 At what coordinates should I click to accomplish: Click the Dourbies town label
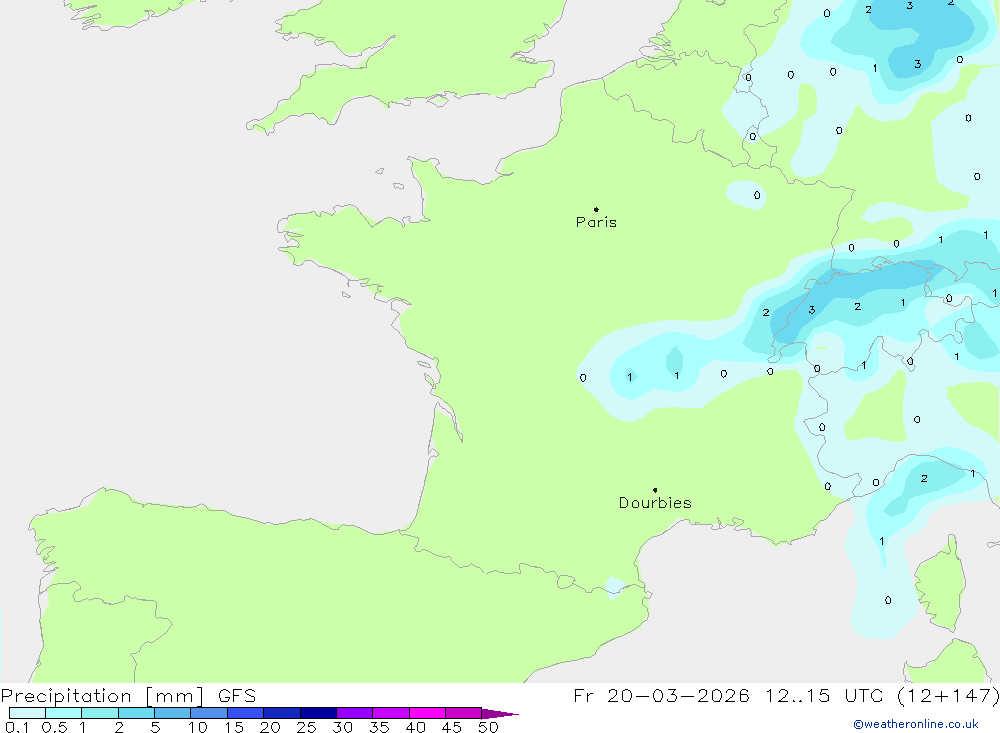tap(655, 503)
